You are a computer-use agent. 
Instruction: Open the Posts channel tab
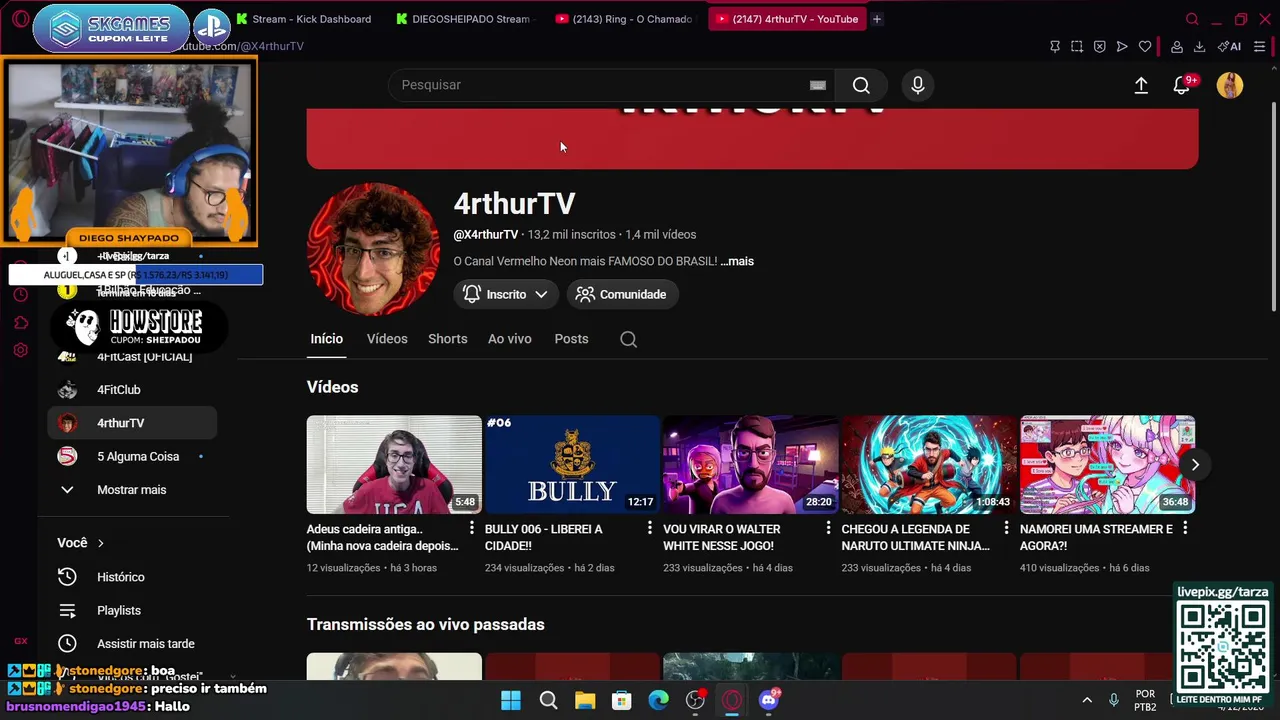(x=572, y=339)
